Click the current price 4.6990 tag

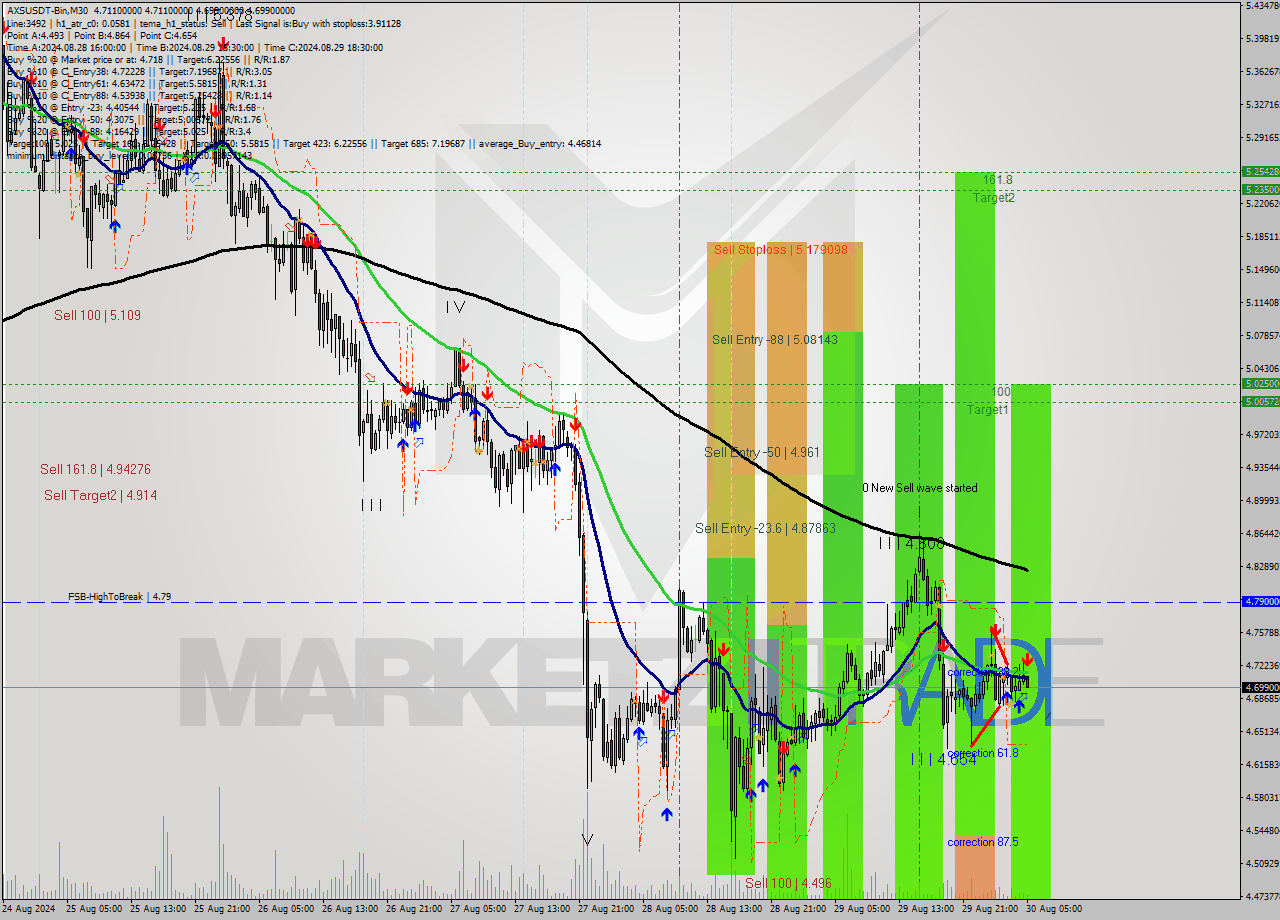(1260, 687)
